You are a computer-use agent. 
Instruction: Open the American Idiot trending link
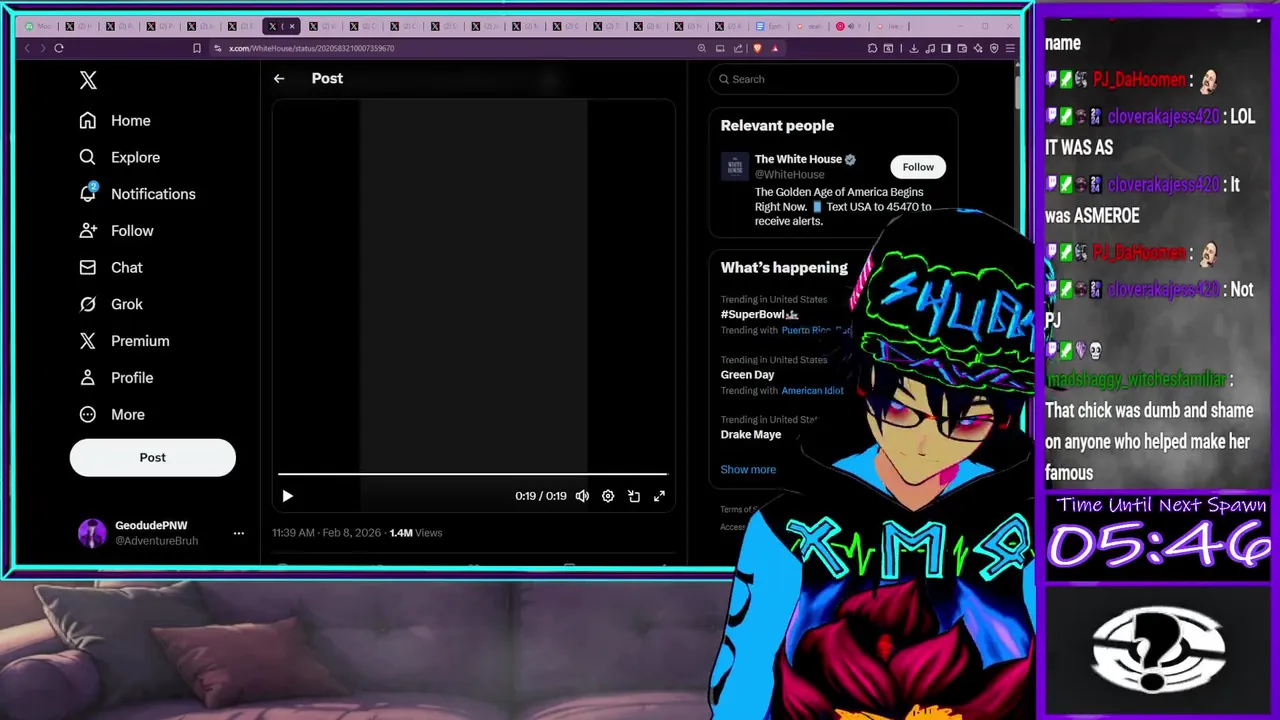(x=812, y=391)
